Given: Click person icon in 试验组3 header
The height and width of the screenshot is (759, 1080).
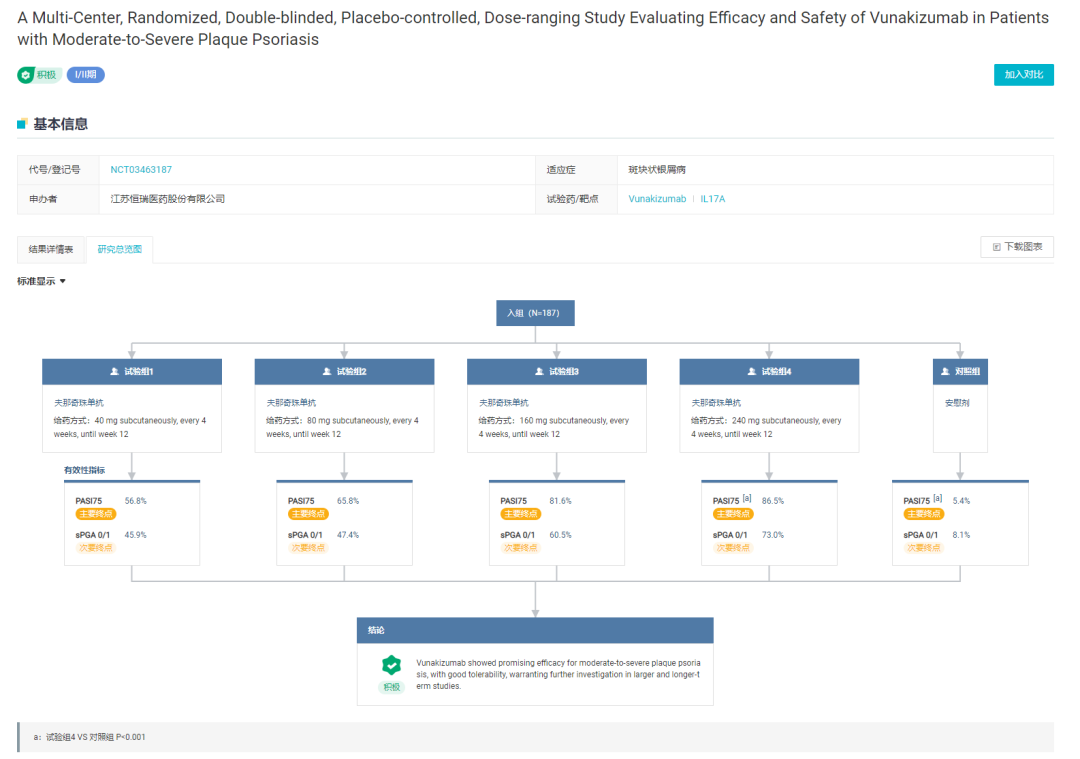Looking at the screenshot, I should (x=539, y=371).
